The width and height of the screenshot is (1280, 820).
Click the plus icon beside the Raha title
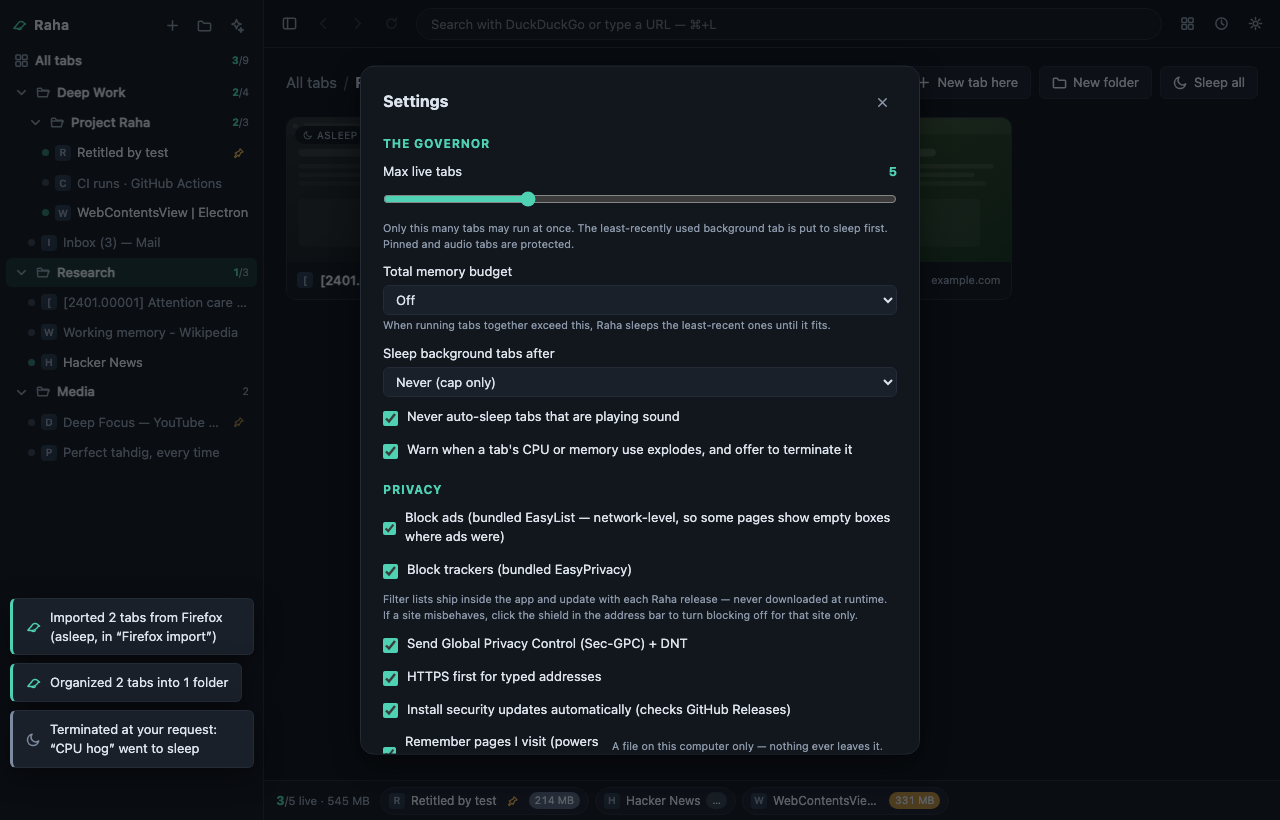point(172,25)
